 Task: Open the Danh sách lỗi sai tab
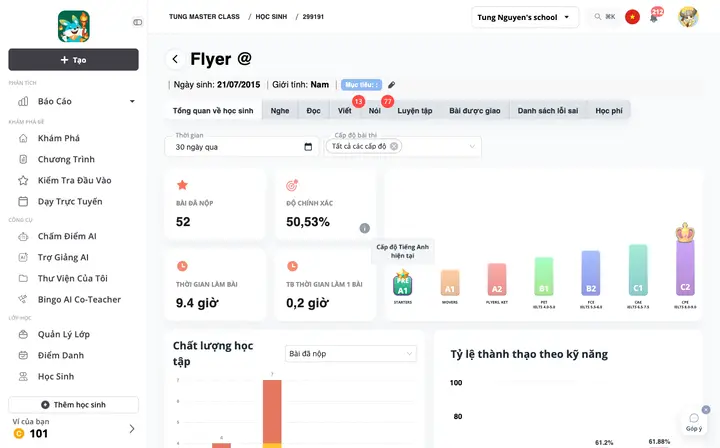[548, 111]
